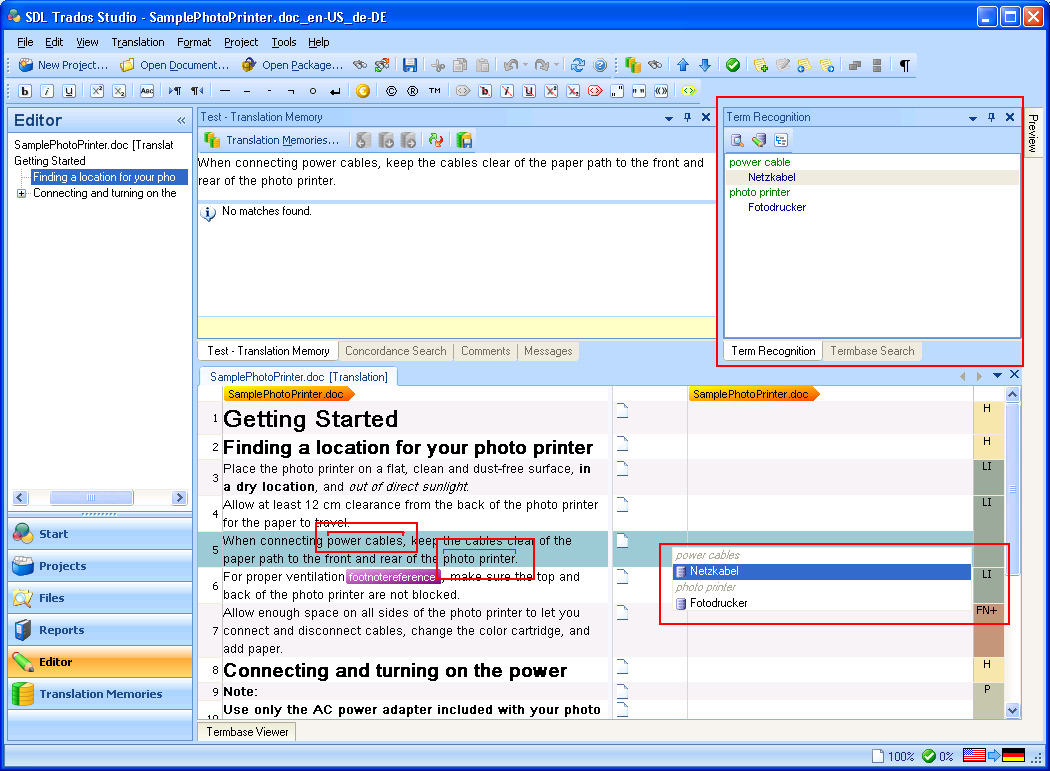Open the Translation menu
The width and height of the screenshot is (1050, 771).
[138, 42]
